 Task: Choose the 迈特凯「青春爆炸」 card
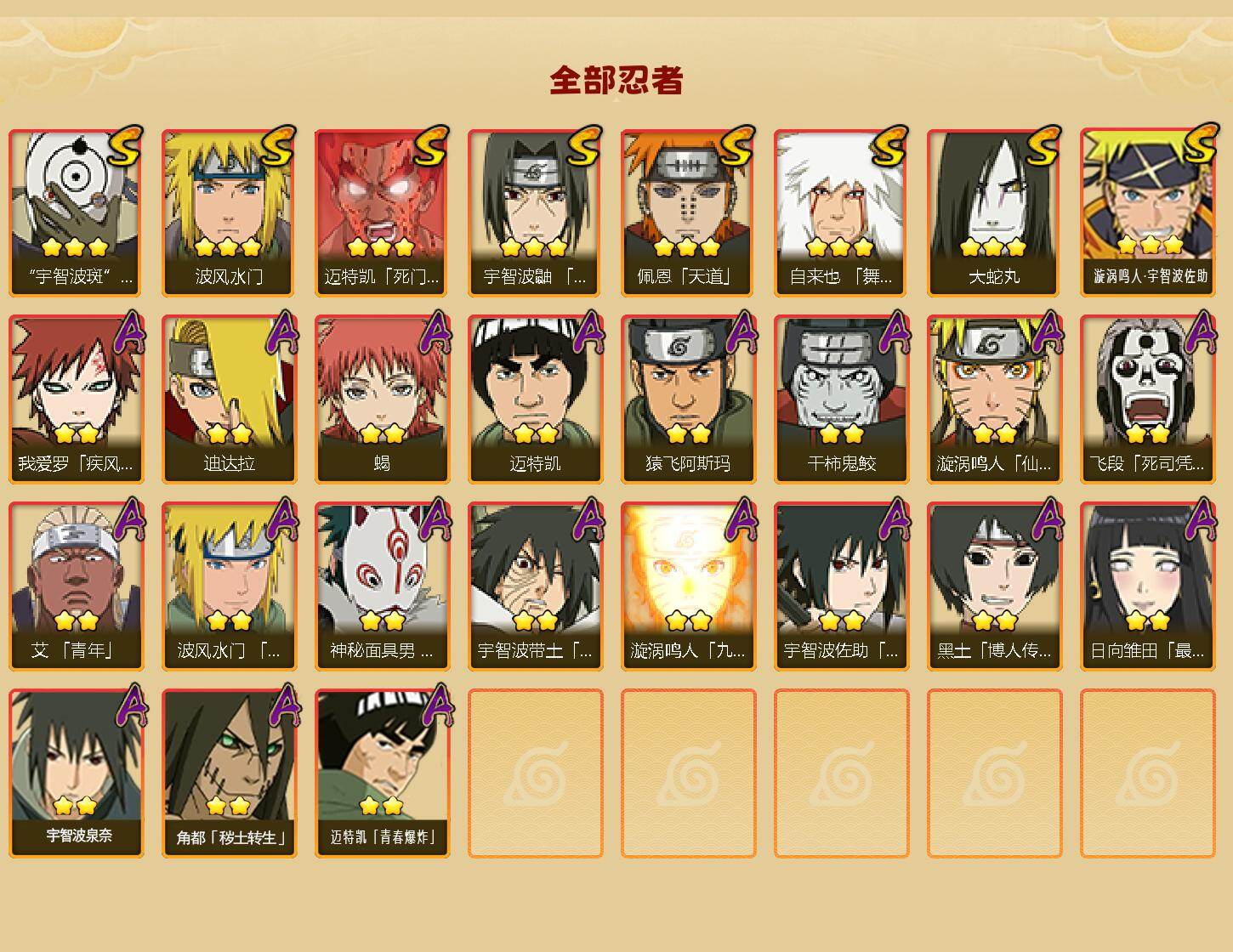382,773
